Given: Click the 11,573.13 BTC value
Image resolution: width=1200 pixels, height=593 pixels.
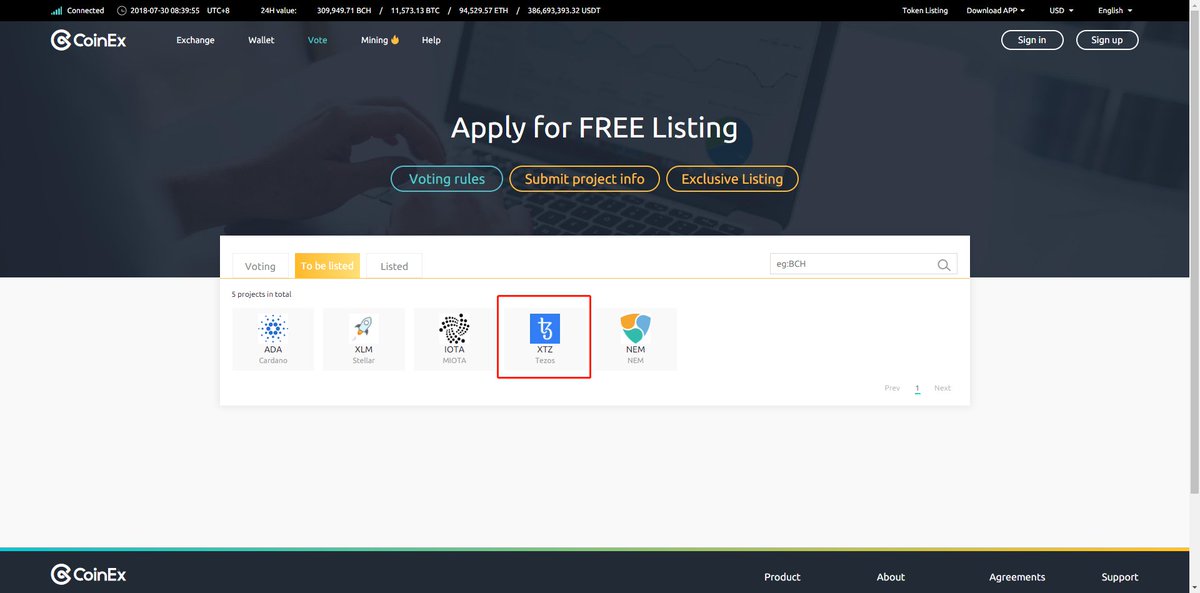Looking at the screenshot, I should coord(416,10).
